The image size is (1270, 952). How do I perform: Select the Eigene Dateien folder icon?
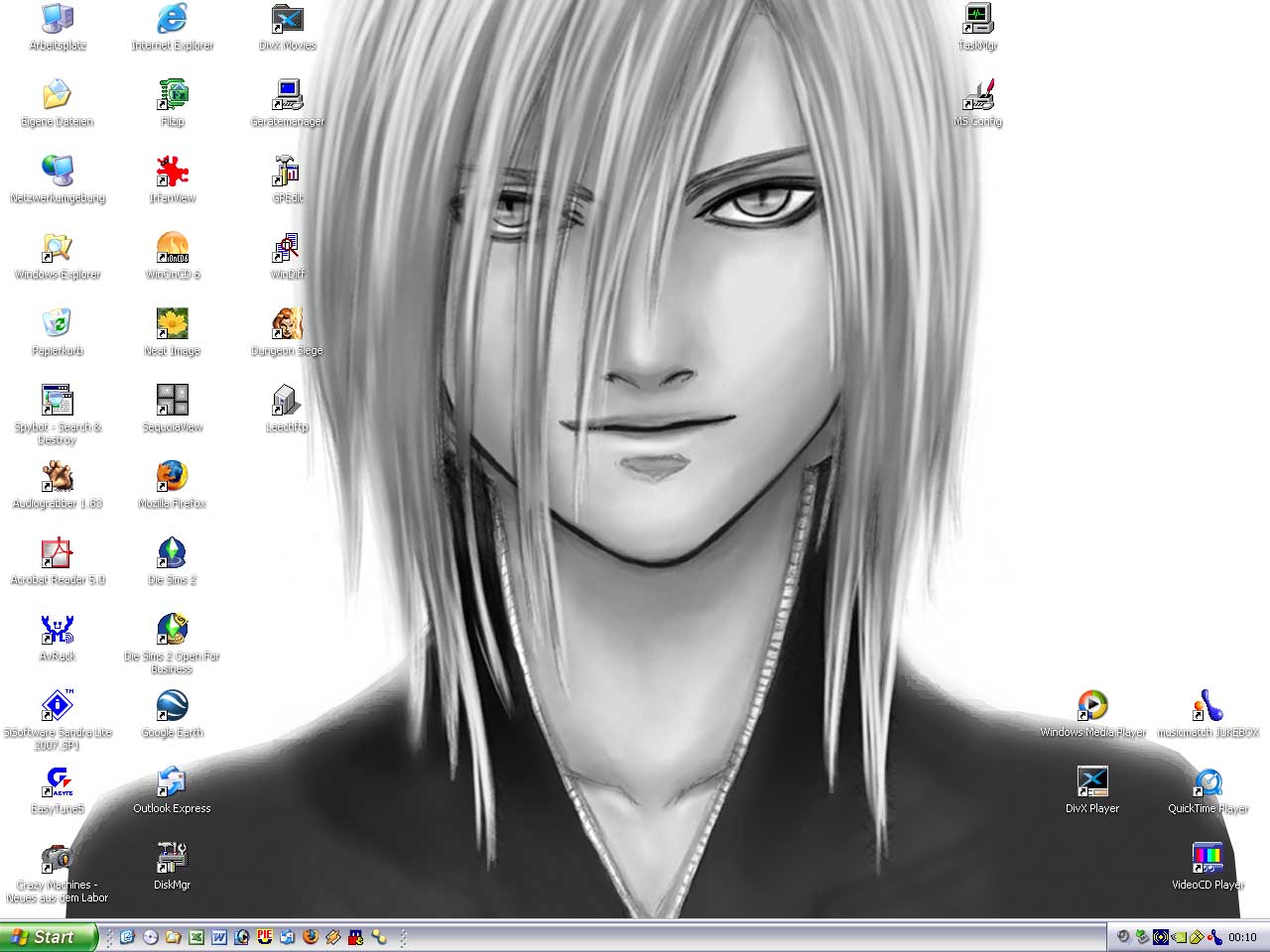tap(58, 103)
